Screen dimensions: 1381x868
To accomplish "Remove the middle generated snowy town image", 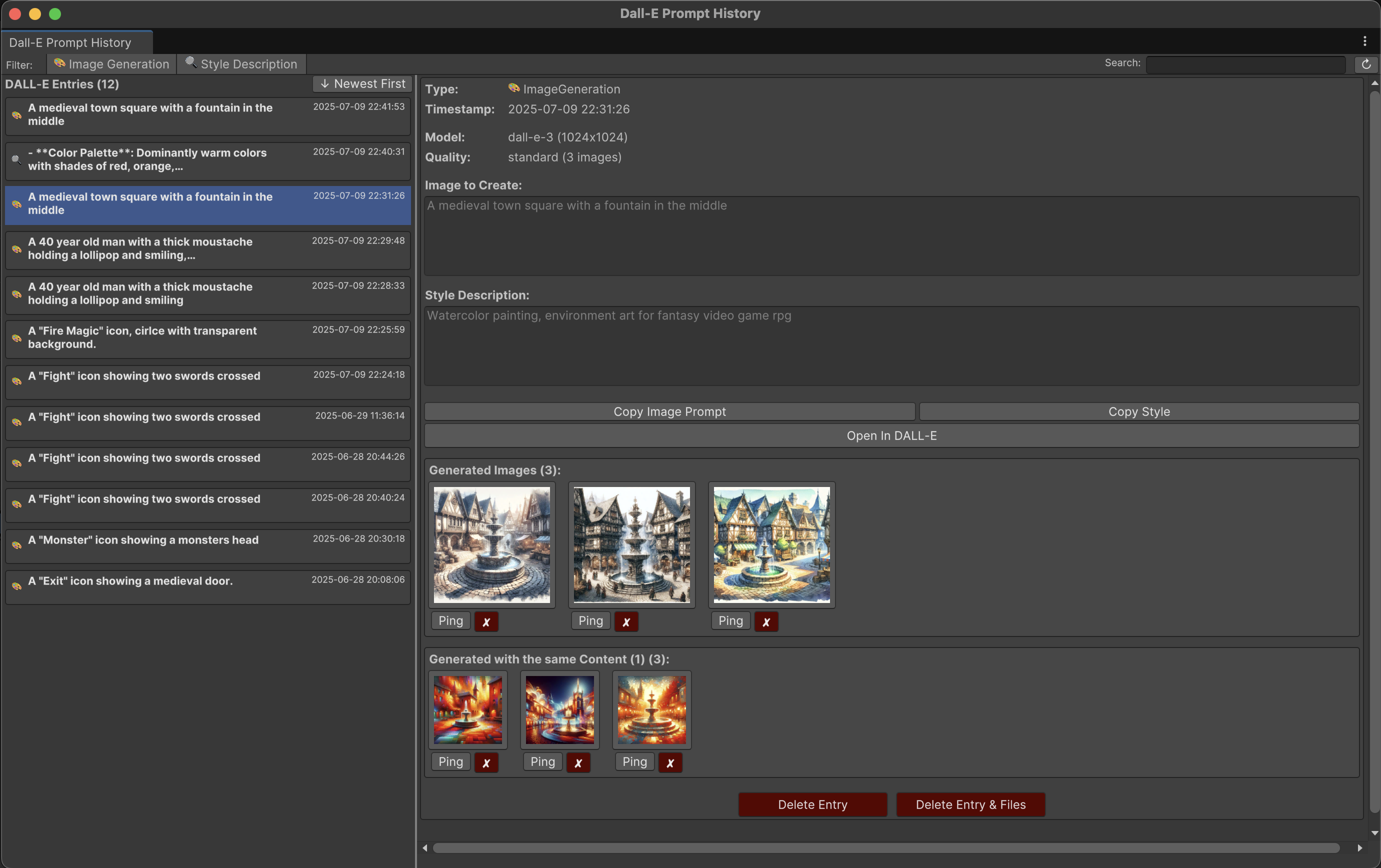I will (x=625, y=621).
